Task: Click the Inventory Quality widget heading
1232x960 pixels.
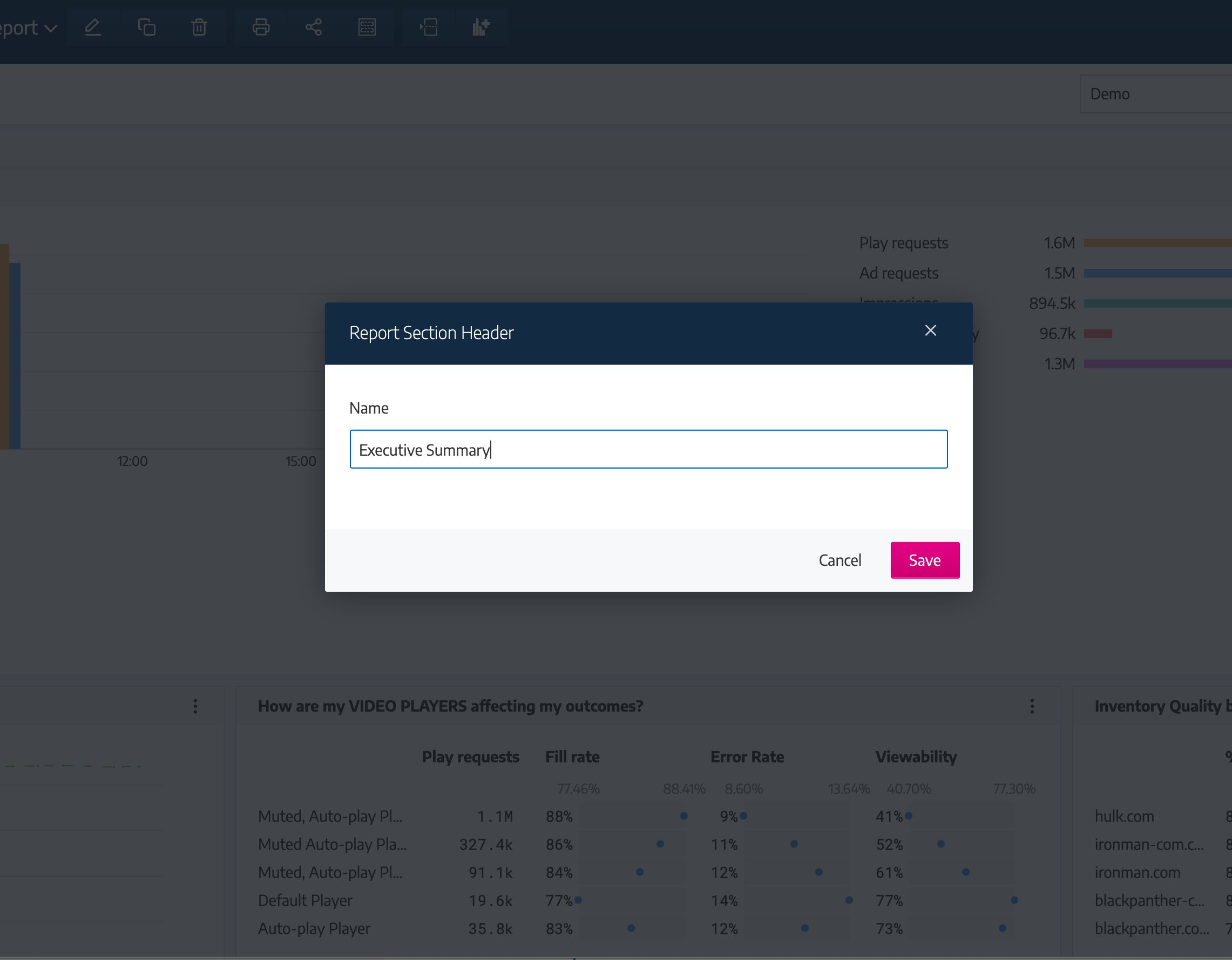Action: (1163, 706)
